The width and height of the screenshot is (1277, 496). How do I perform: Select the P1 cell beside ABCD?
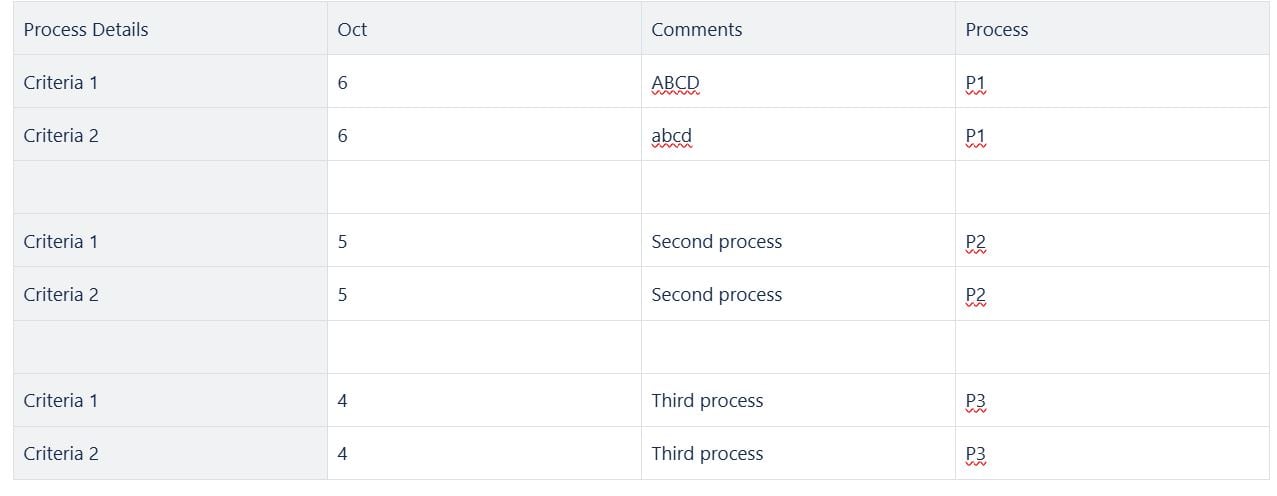tap(1112, 82)
